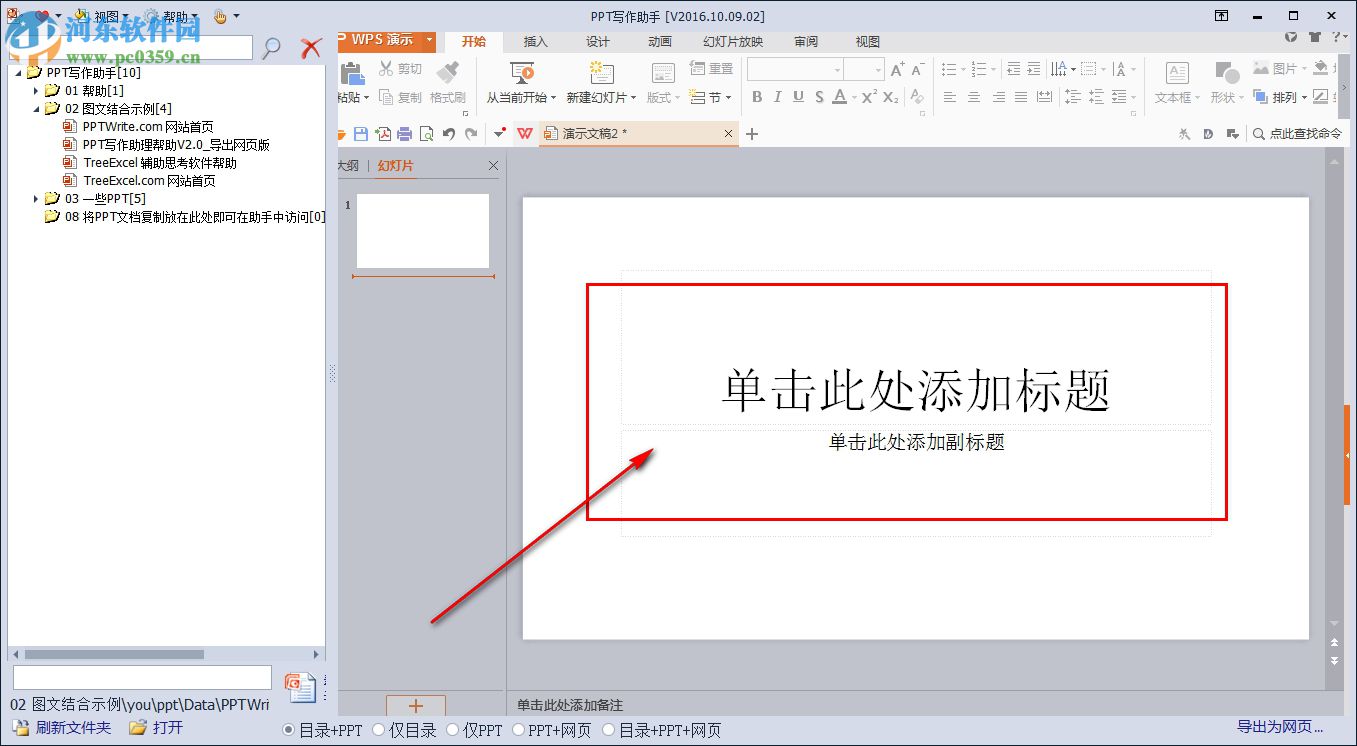
Task: Click the undo arrow icon
Action: (x=449, y=134)
